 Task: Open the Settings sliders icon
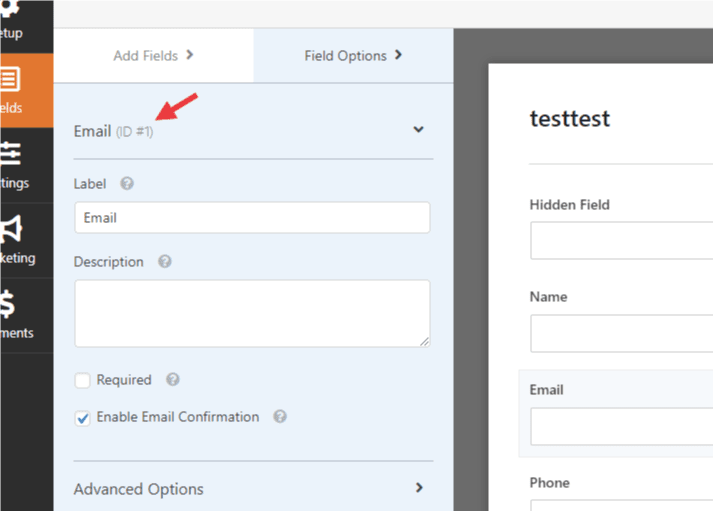[10, 154]
